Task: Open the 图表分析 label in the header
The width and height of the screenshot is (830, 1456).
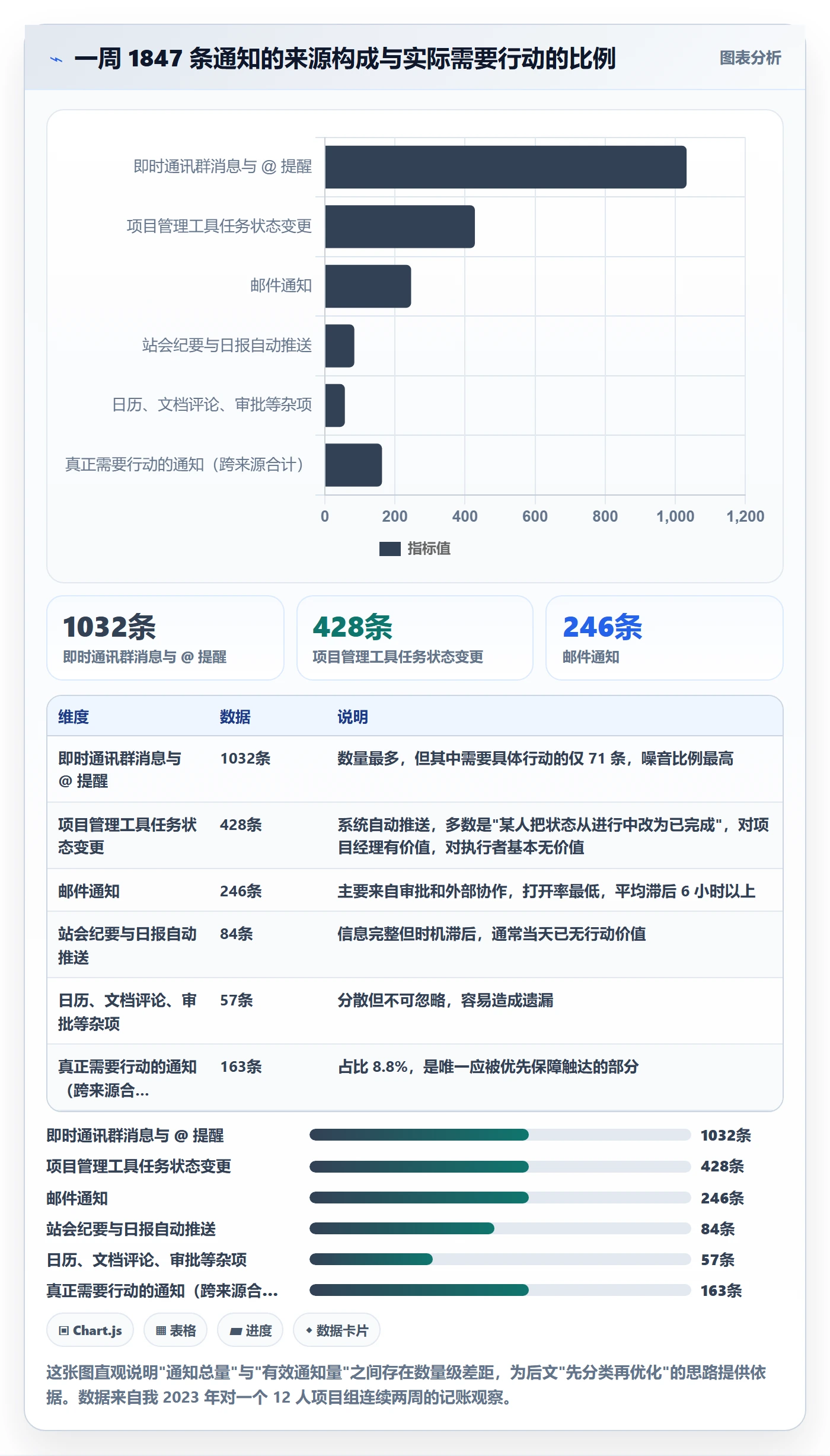Action: coord(750,58)
